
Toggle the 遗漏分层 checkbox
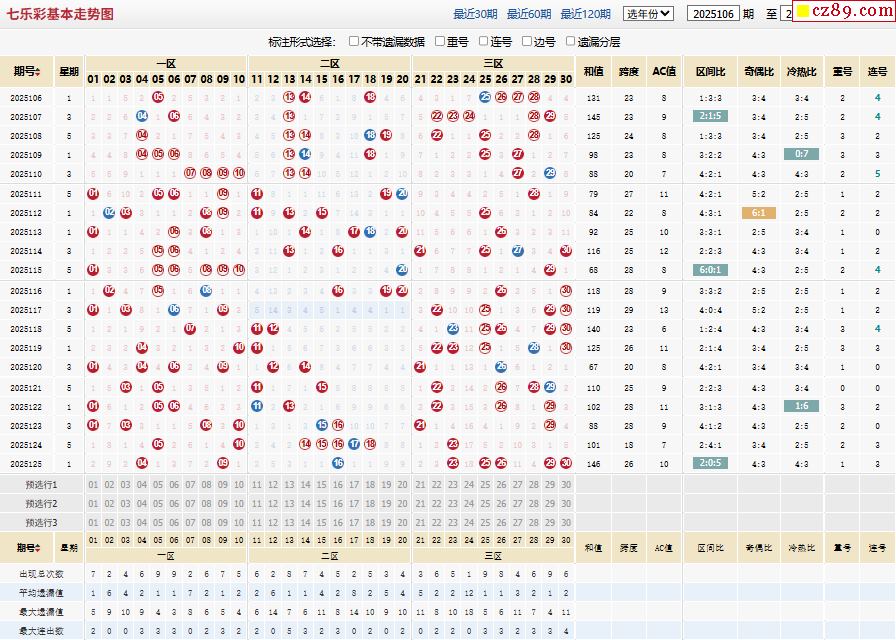point(571,42)
